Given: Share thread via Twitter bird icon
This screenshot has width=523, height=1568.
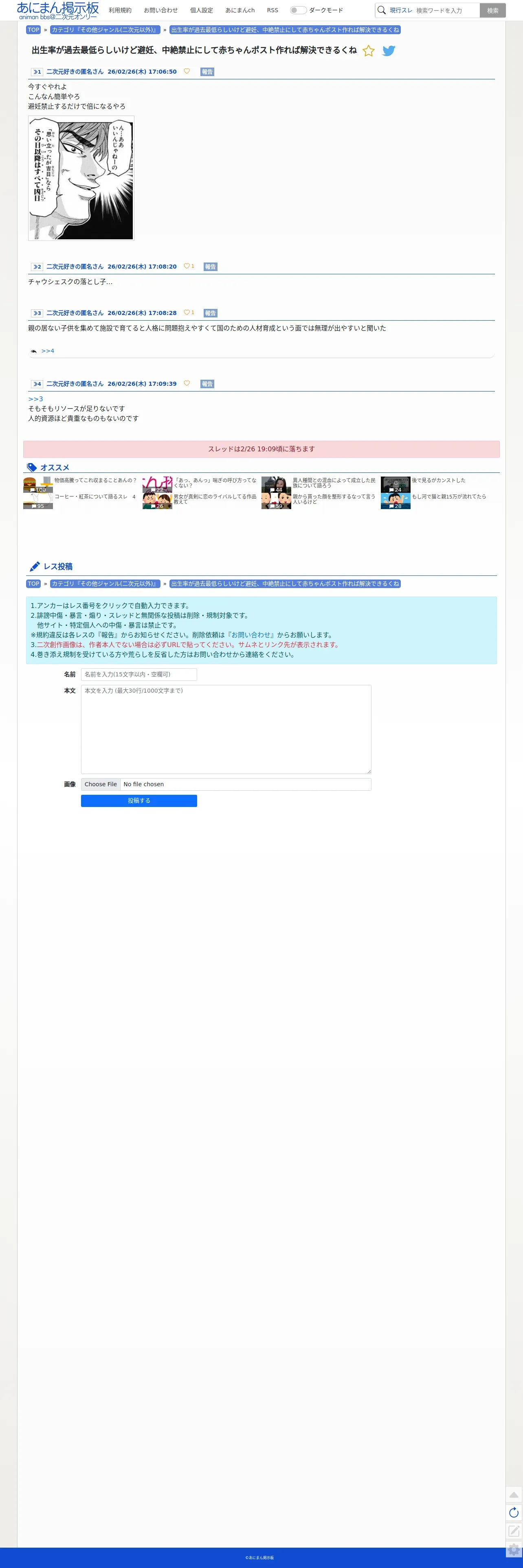Looking at the screenshot, I should pyautogui.click(x=389, y=50).
